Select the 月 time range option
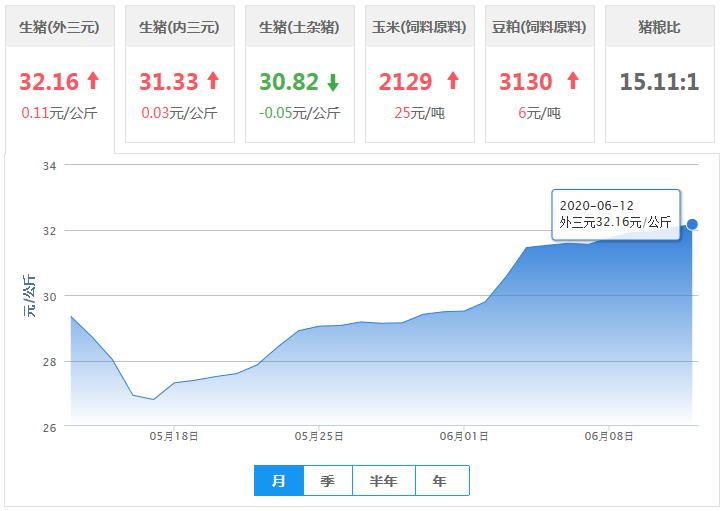Screen dimensions: 725x511 [x=279, y=481]
